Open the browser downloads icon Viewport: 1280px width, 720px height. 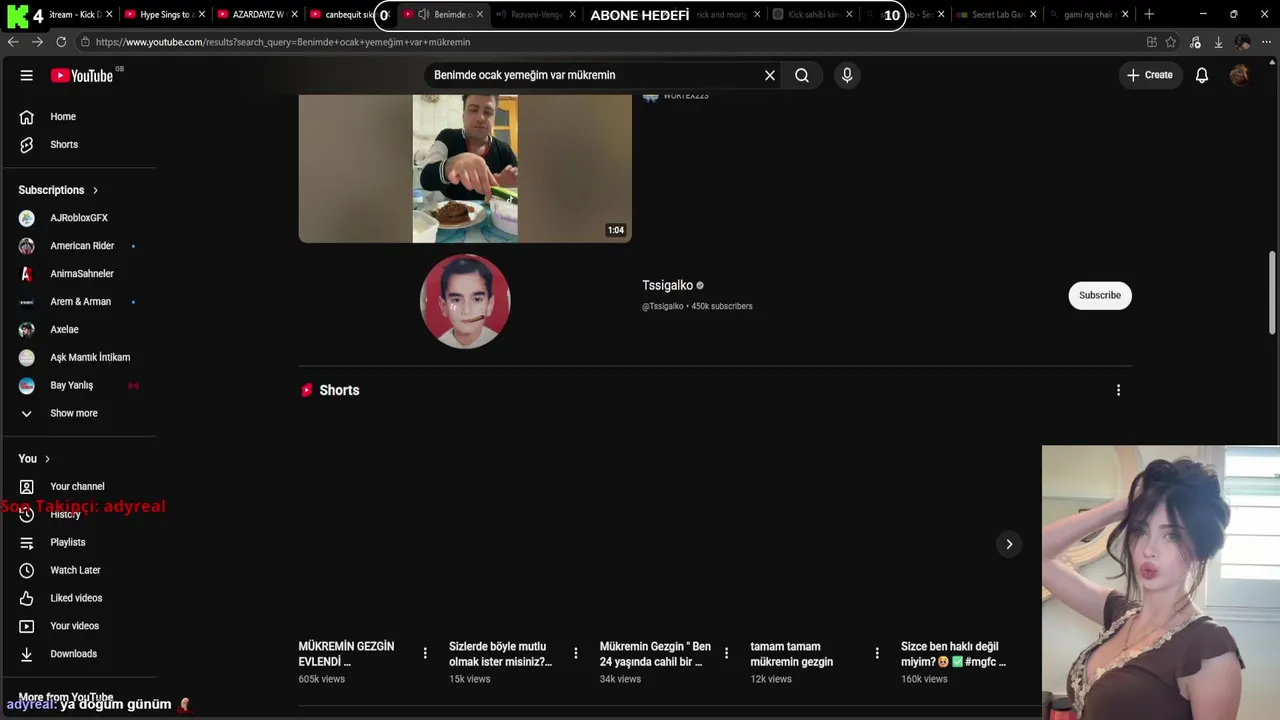tap(1218, 42)
